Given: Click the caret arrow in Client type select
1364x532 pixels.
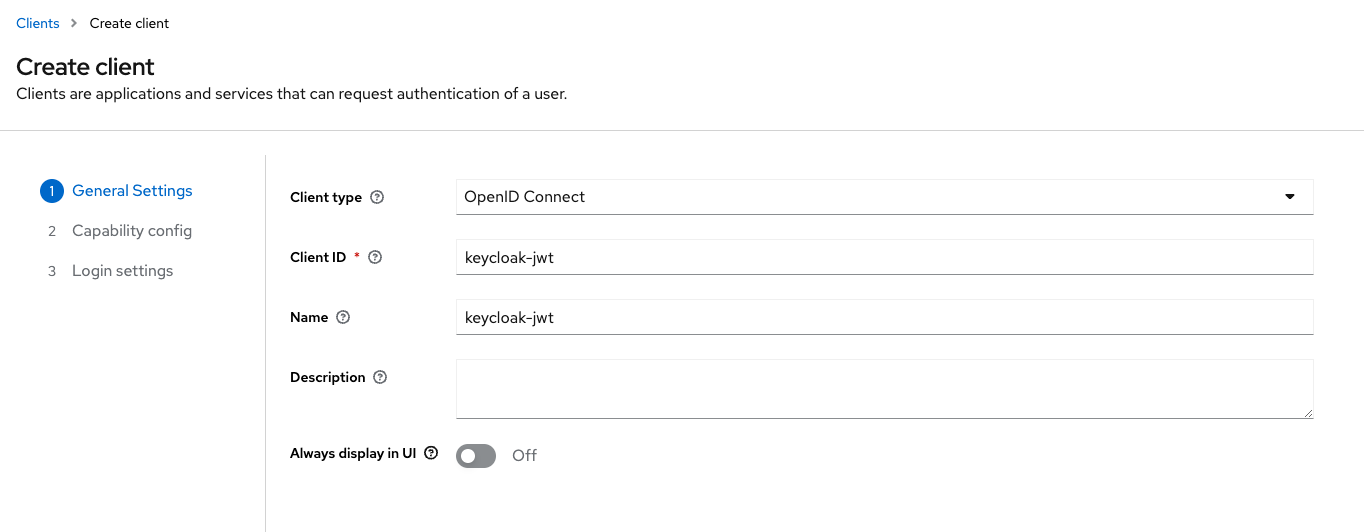Looking at the screenshot, I should (x=1290, y=197).
